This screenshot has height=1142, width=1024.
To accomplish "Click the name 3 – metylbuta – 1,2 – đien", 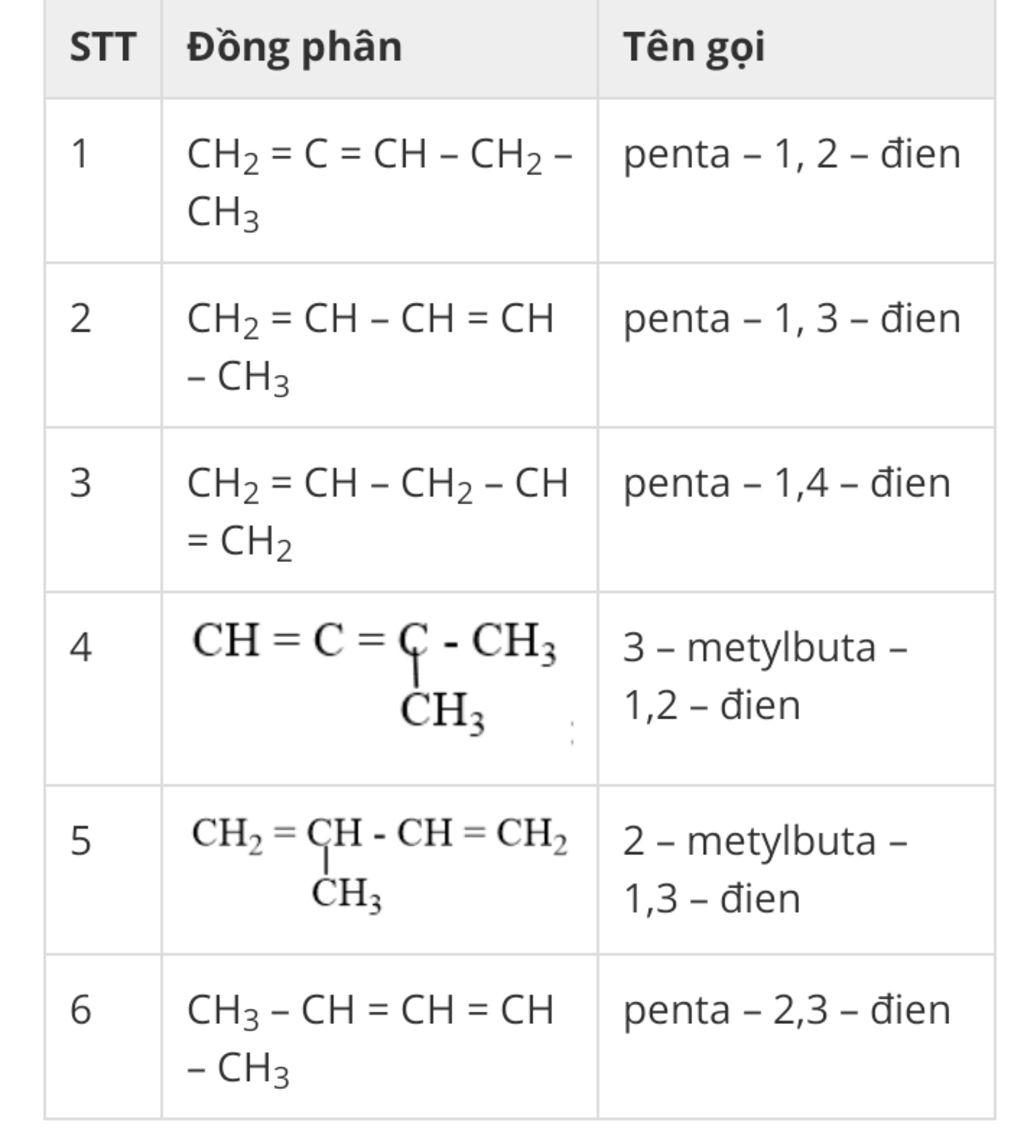I will coord(765,676).
